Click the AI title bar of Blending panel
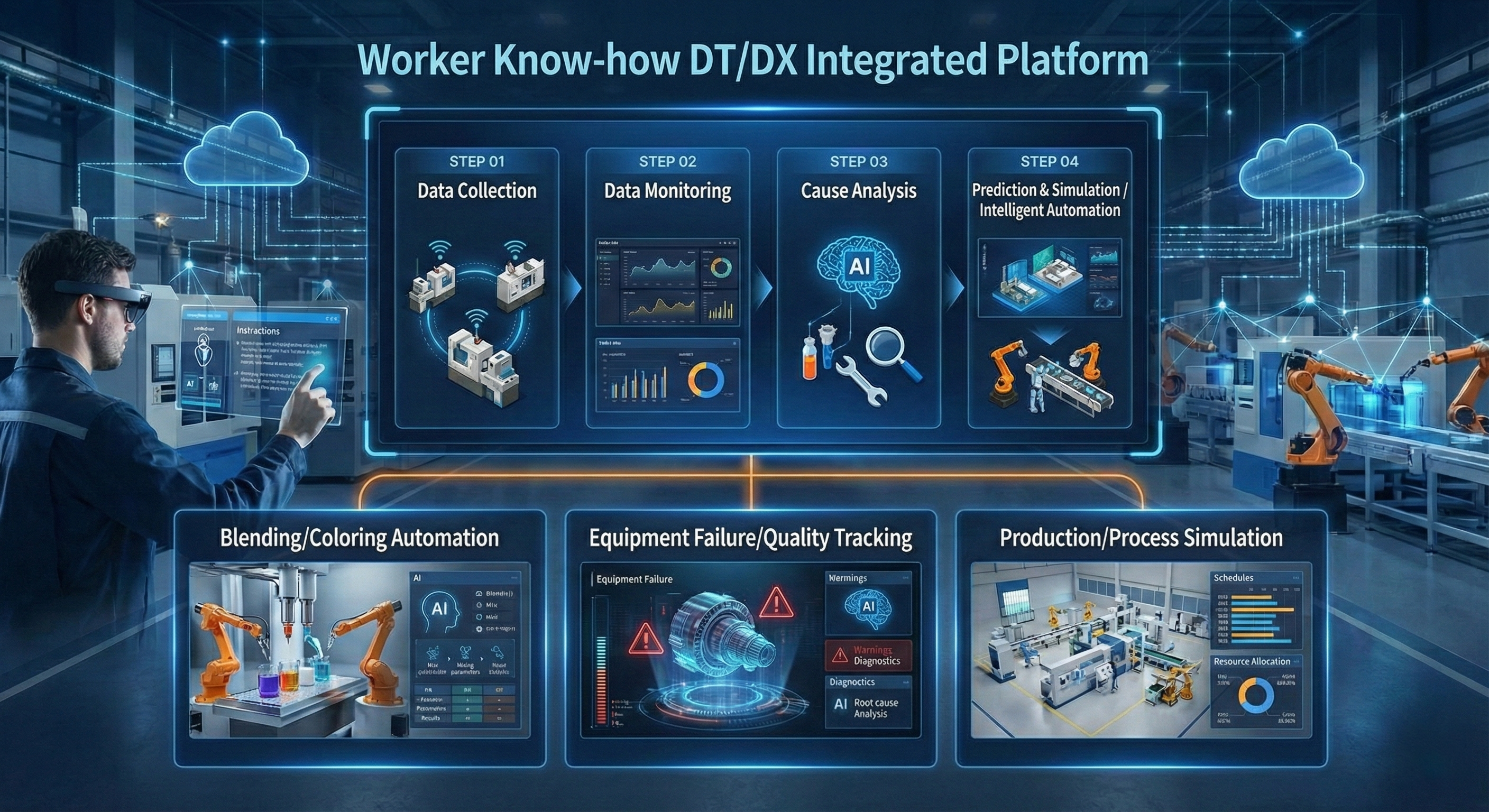This screenshot has width=1489, height=812. (466, 578)
